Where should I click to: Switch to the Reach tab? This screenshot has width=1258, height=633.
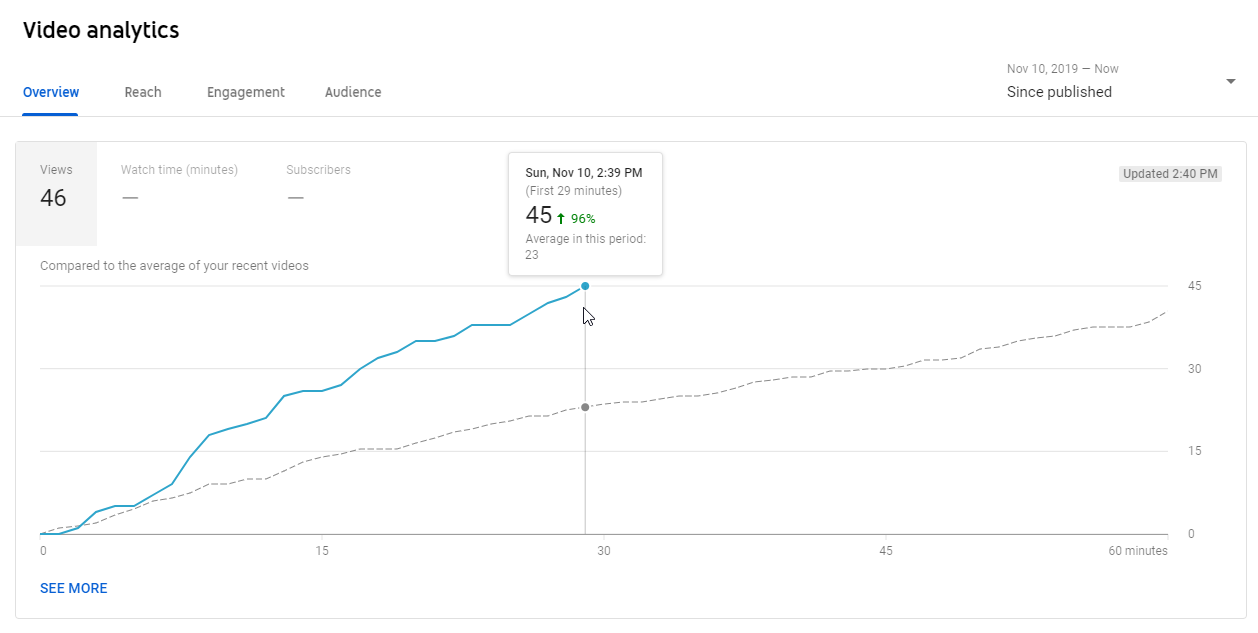click(143, 92)
